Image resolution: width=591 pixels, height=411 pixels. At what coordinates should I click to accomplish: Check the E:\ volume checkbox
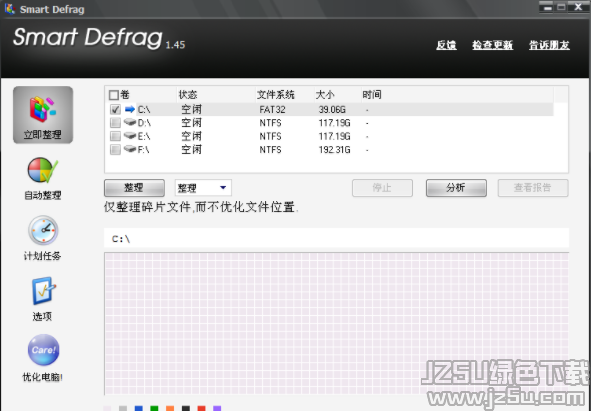(115, 136)
